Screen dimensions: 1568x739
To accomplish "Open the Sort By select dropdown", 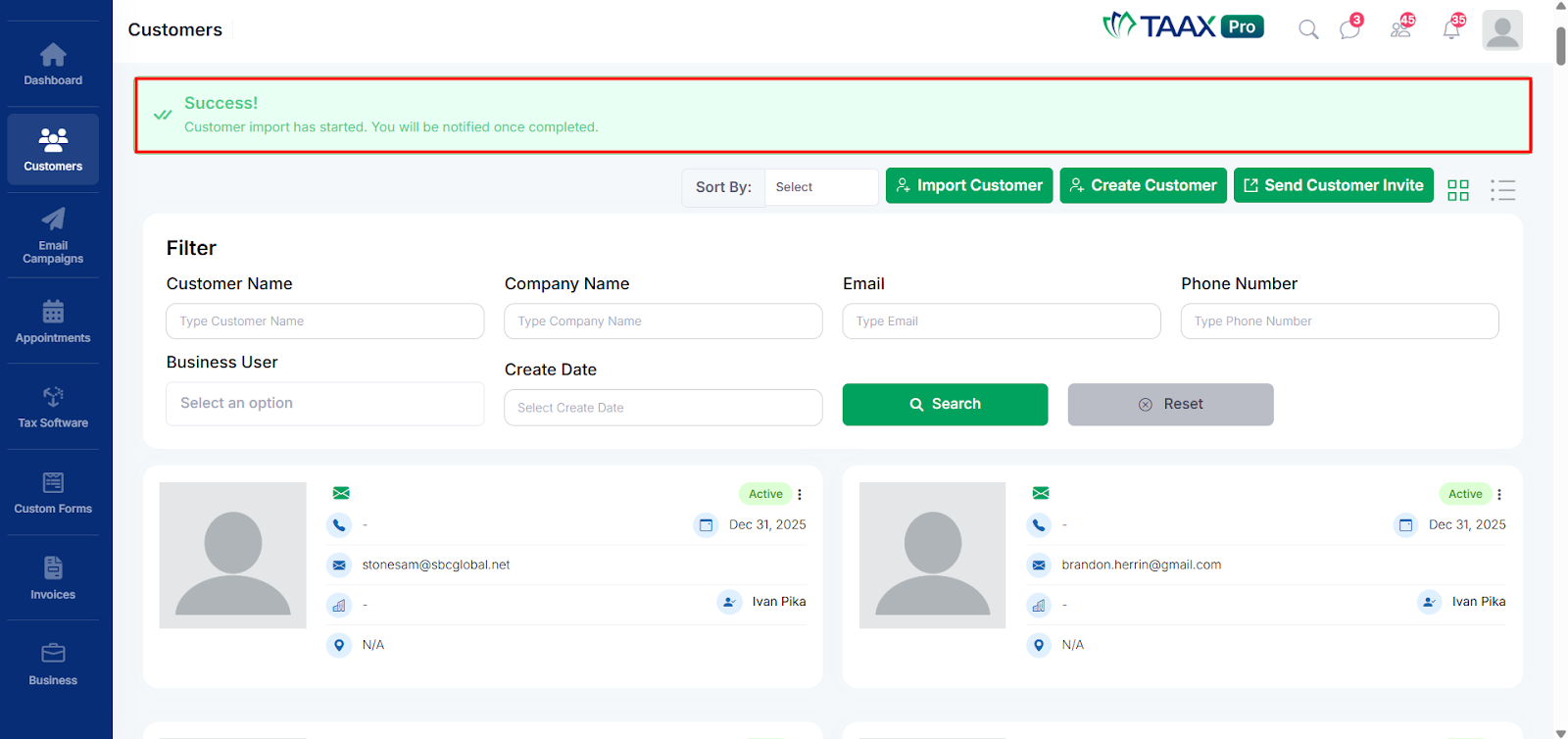I will pyautogui.click(x=821, y=187).
